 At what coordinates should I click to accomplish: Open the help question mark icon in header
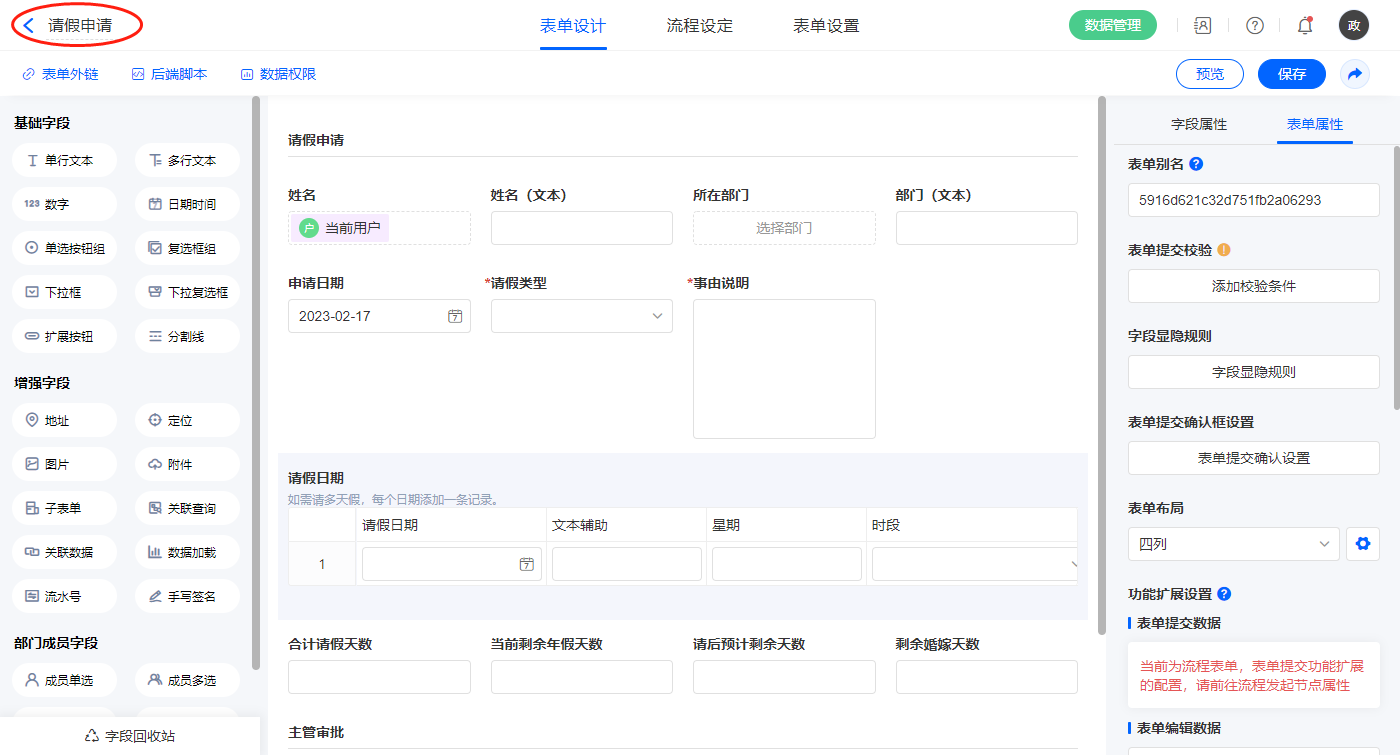[1254, 26]
